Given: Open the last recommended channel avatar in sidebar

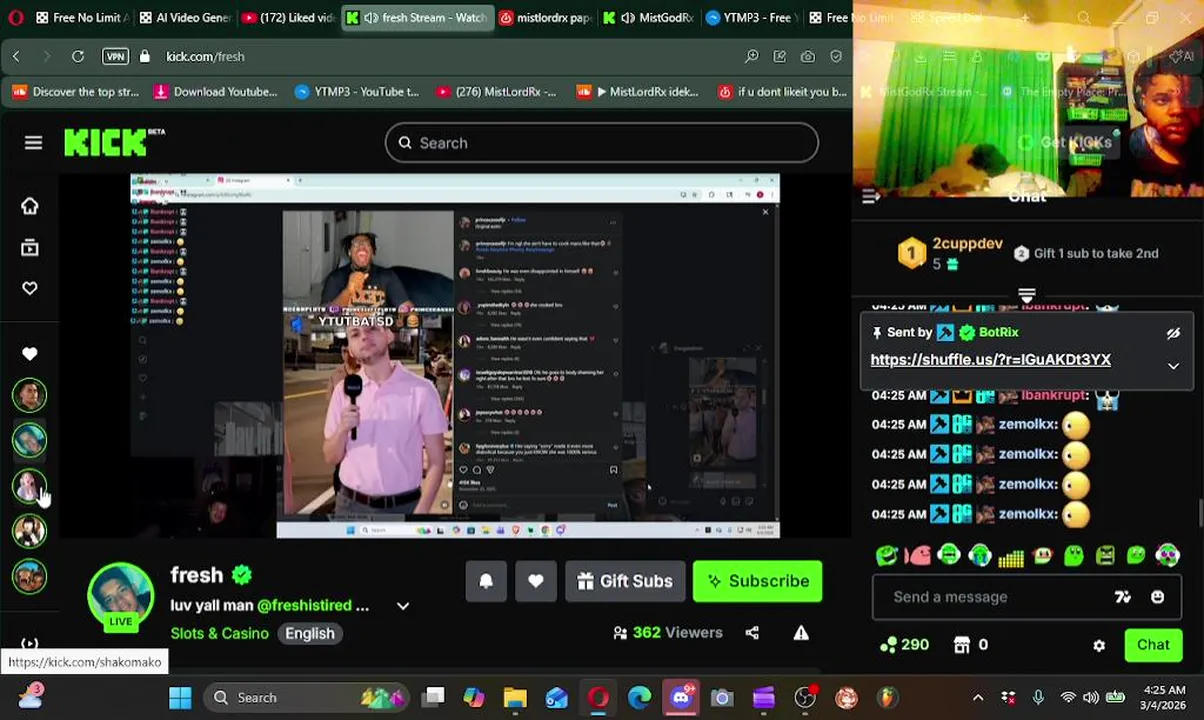Looking at the screenshot, I should (x=30, y=577).
